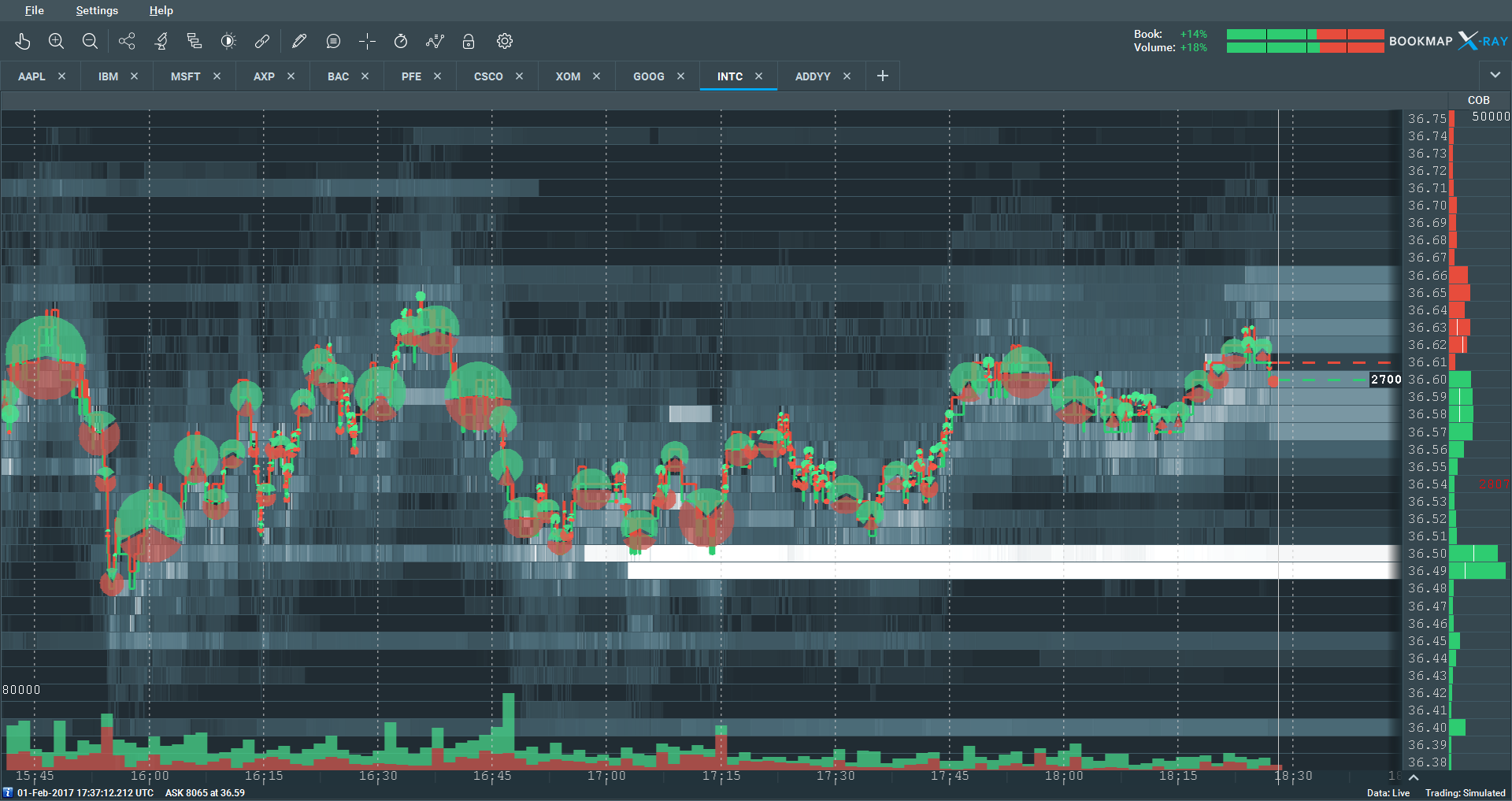Screen dimensions: 1512x801
Task: Add a new instrument tab with plus
Action: point(883,76)
